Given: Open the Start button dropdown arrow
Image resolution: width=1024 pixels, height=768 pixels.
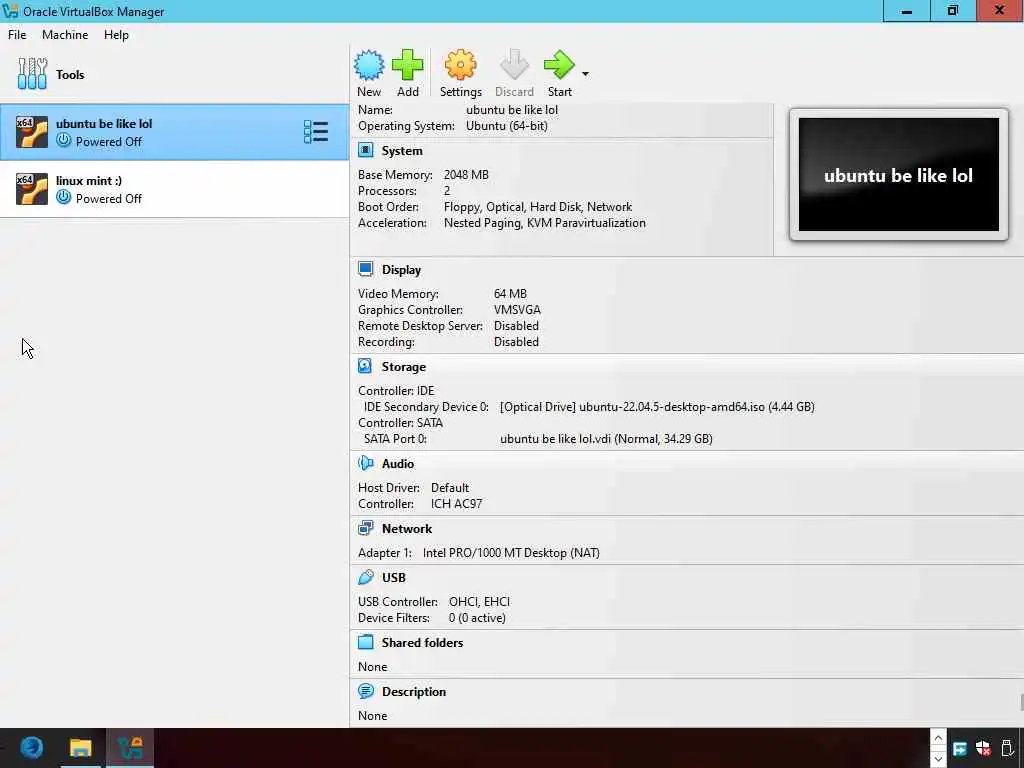Looking at the screenshot, I should coord(585,74).
